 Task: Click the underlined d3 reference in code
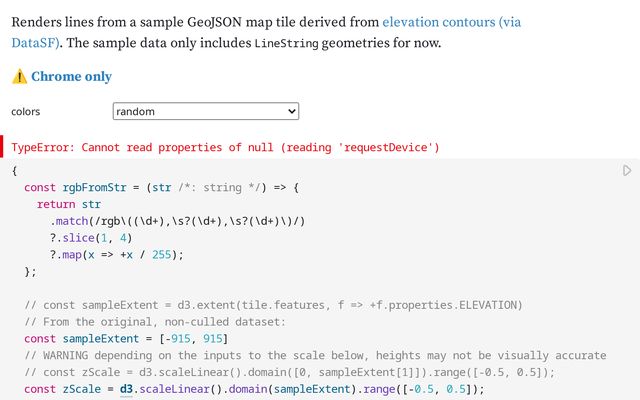tap(127, 389)
